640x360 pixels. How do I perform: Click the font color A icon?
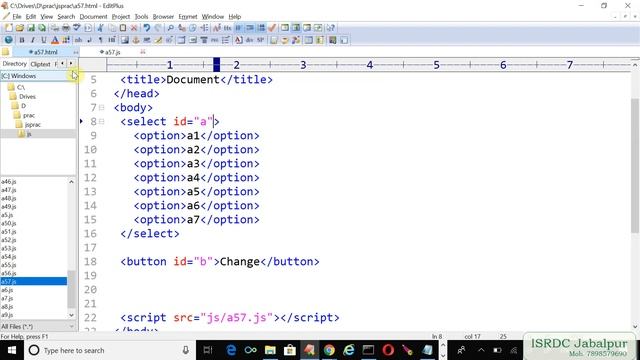[x=55, y=40]
